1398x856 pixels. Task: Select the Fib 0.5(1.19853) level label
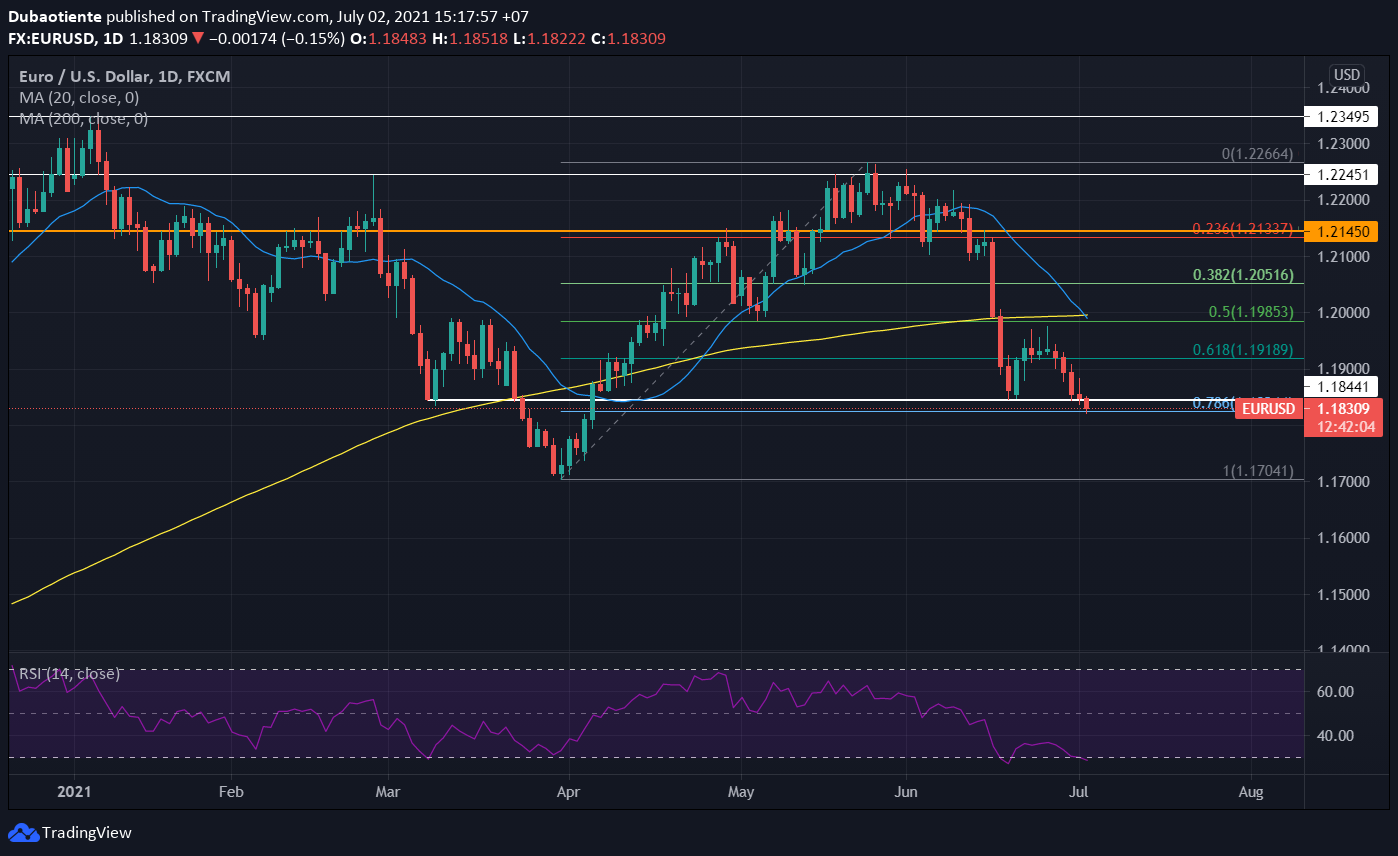(1251, 312)
